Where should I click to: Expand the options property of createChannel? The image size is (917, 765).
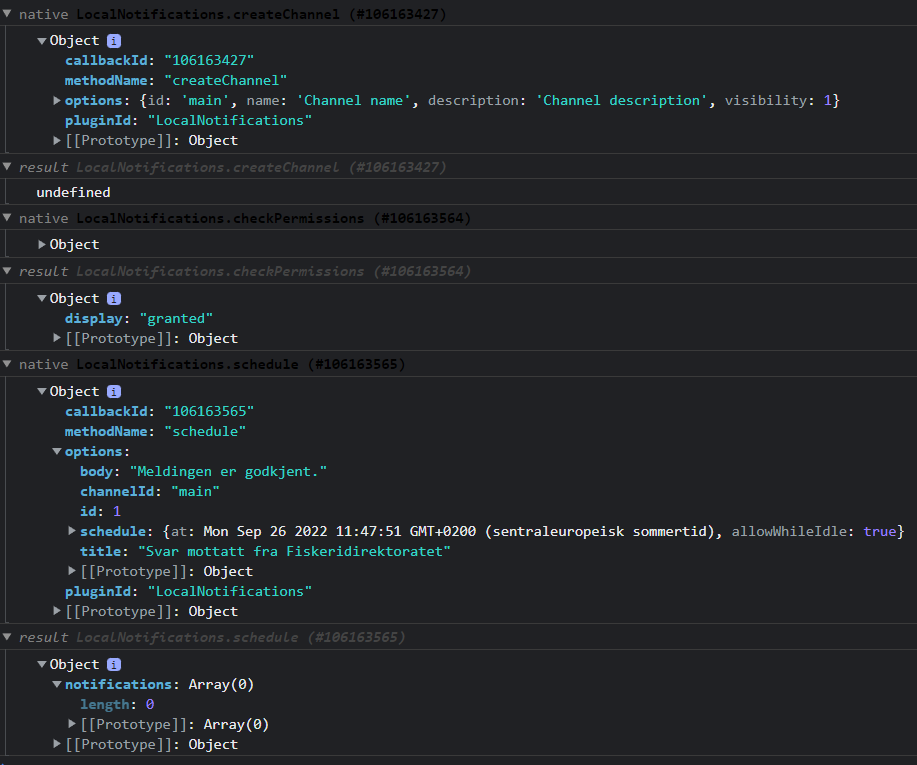coord(57,100)
